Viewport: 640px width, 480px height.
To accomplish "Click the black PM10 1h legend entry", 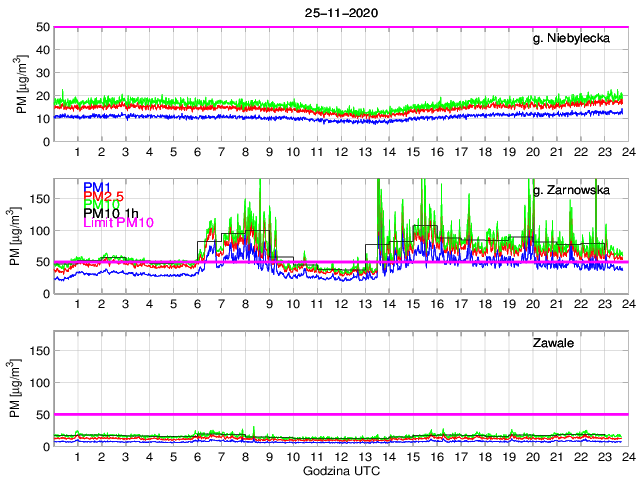I will click(111, 213).
